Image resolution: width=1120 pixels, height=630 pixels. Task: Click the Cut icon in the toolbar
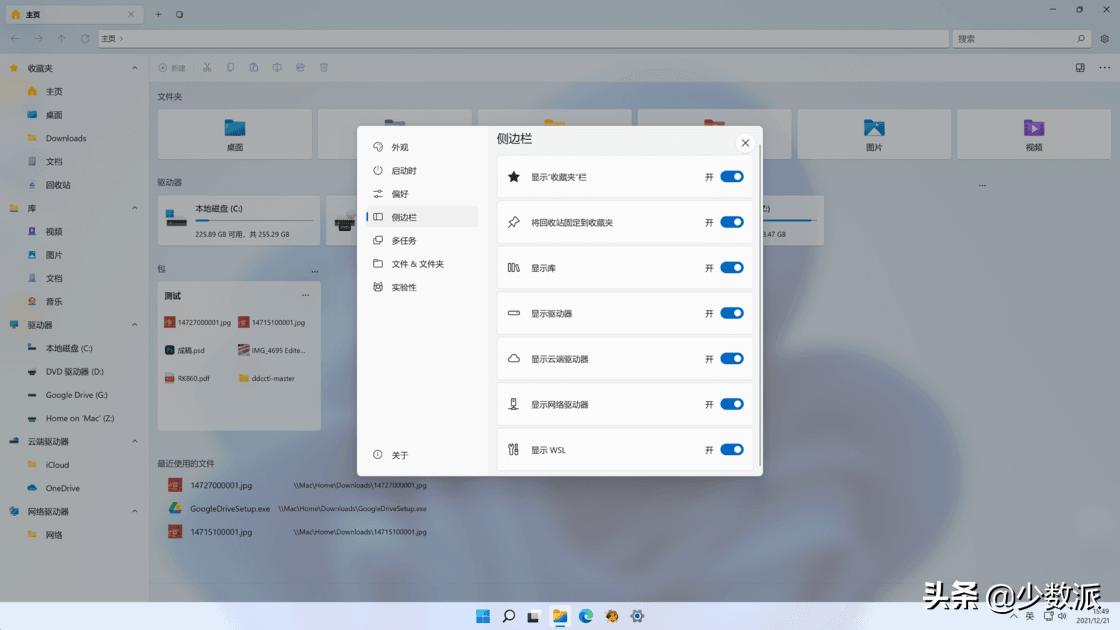(206, 67)
